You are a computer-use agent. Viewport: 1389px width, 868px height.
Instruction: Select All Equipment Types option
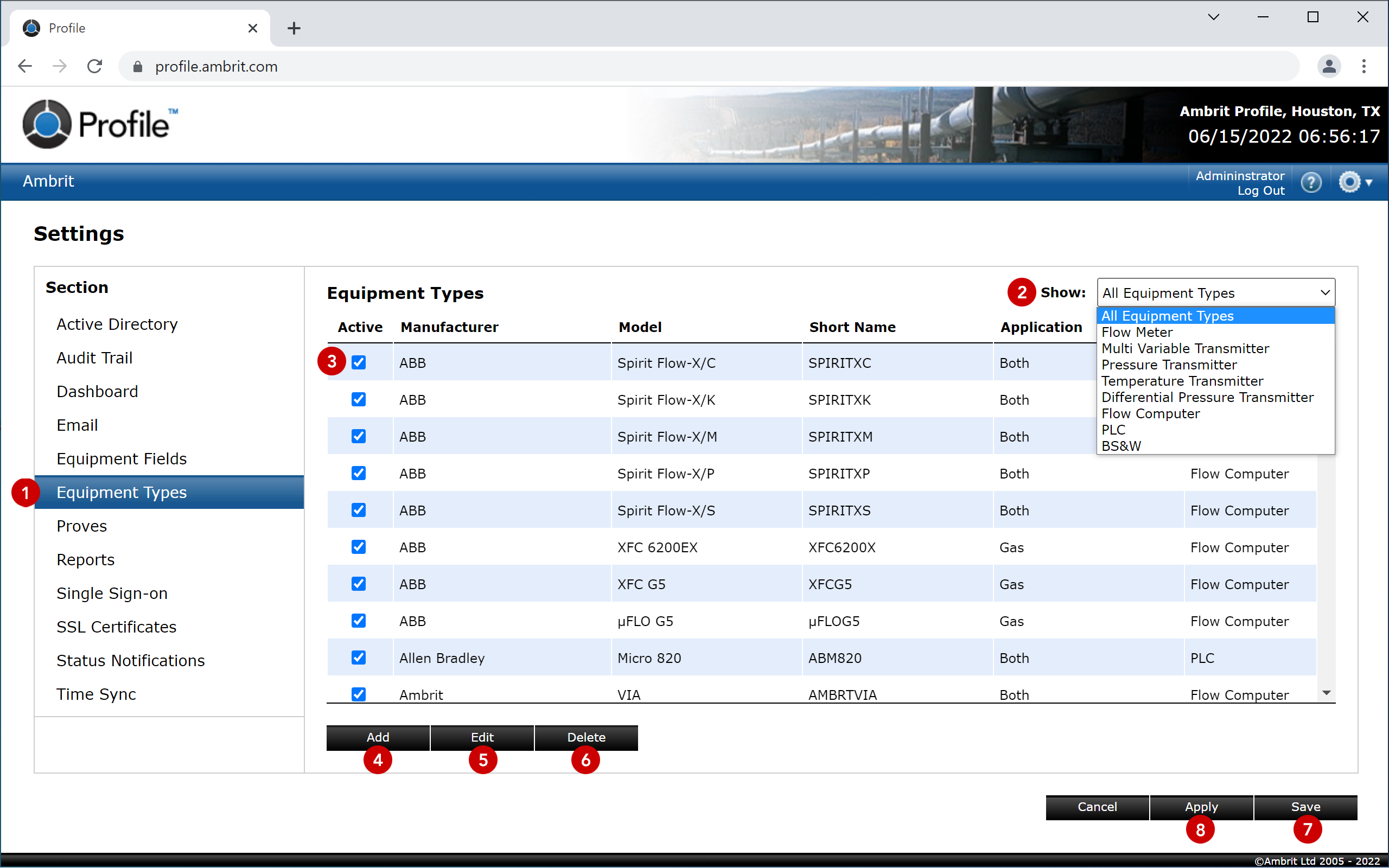coord(1216,316)
